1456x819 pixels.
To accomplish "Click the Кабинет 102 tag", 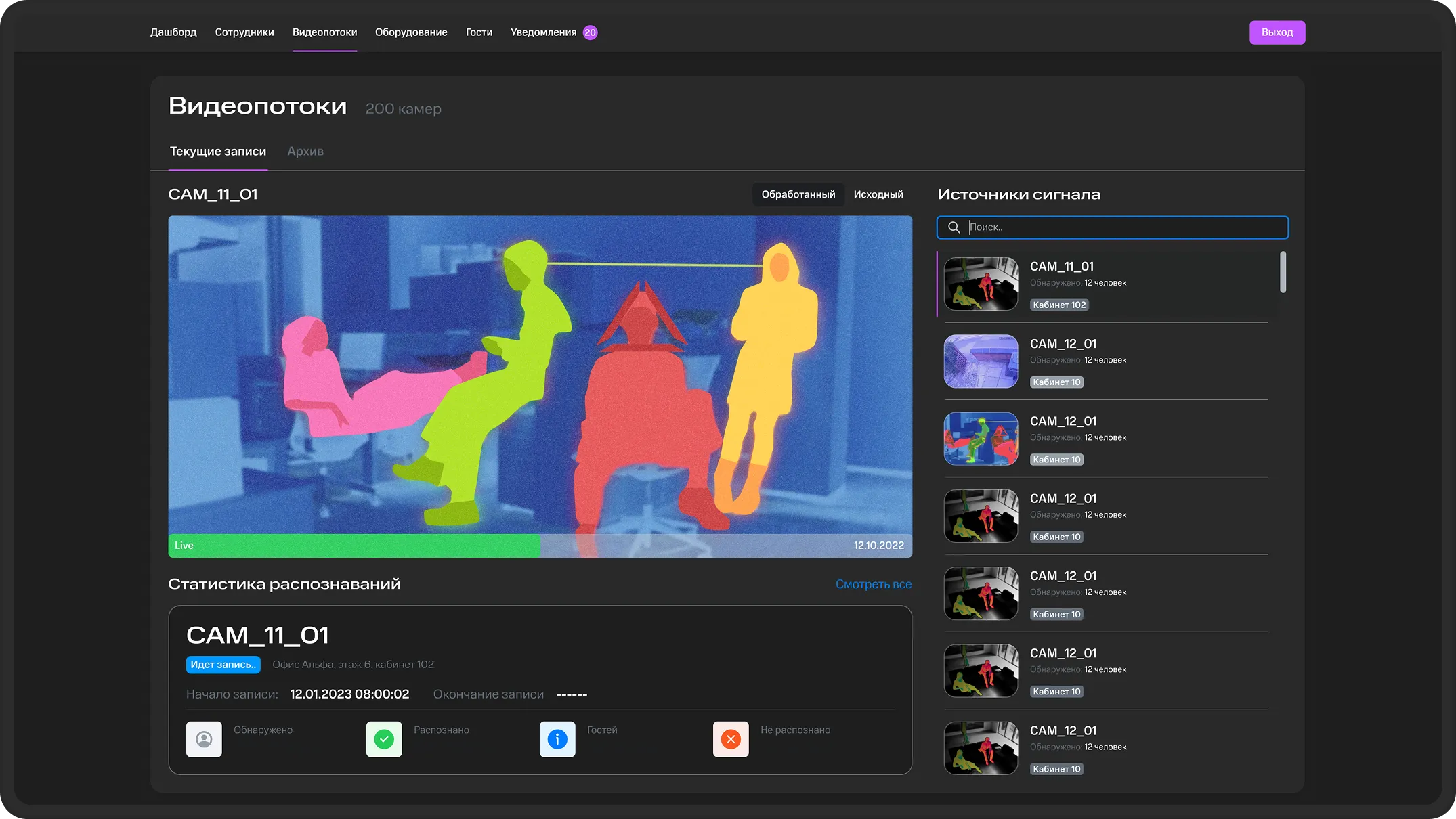I will (1059, 305).
